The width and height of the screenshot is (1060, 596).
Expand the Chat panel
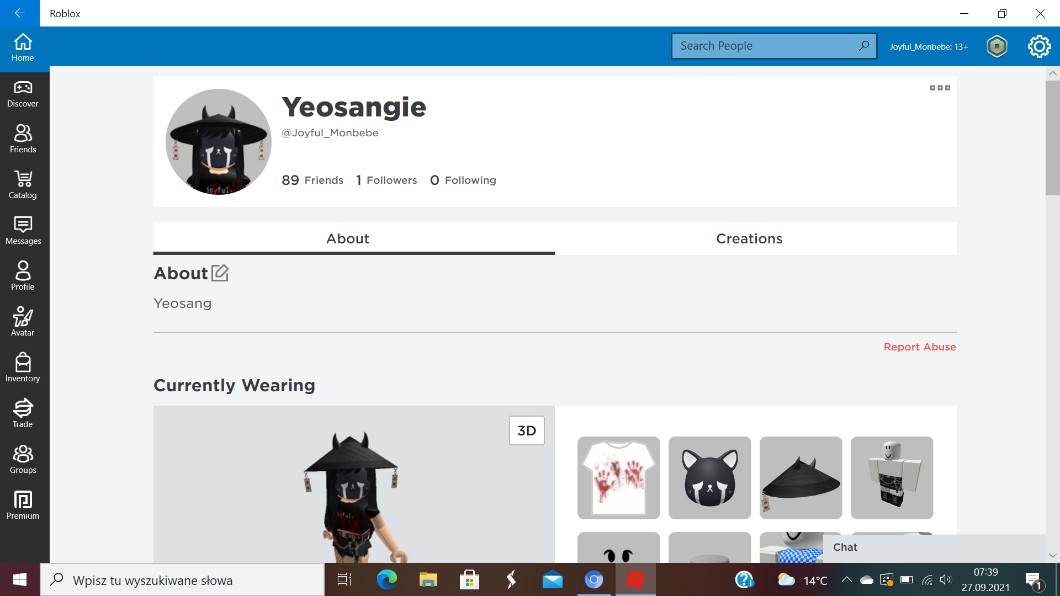900,547
